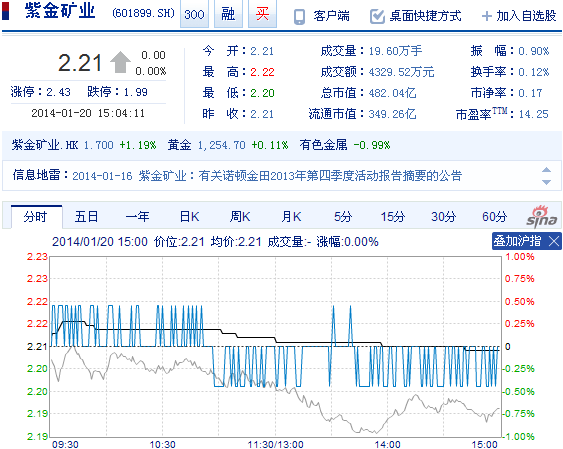
Task: Click the 融 margin trading button
Action: (228, 14)
